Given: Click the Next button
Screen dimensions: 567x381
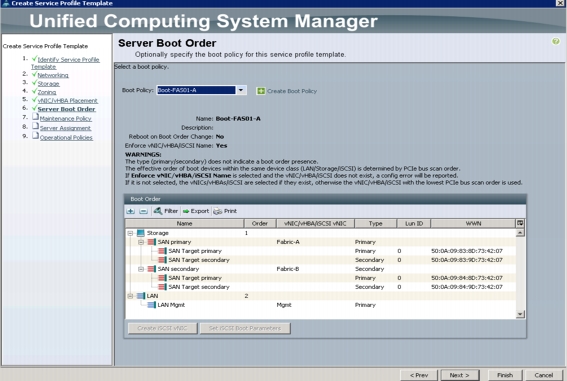Looking at the screenshot, I should pyautogui.click(x=460, y=375).
